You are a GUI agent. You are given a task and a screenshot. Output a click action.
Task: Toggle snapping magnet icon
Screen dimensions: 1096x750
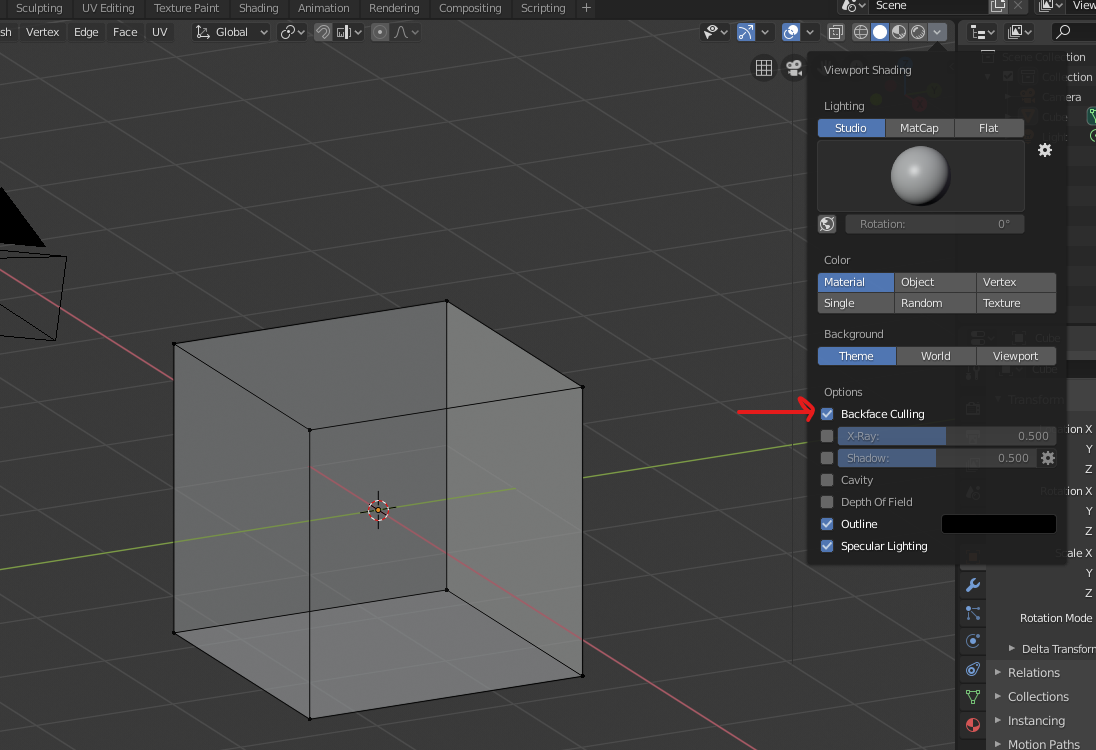click(322, 32)
